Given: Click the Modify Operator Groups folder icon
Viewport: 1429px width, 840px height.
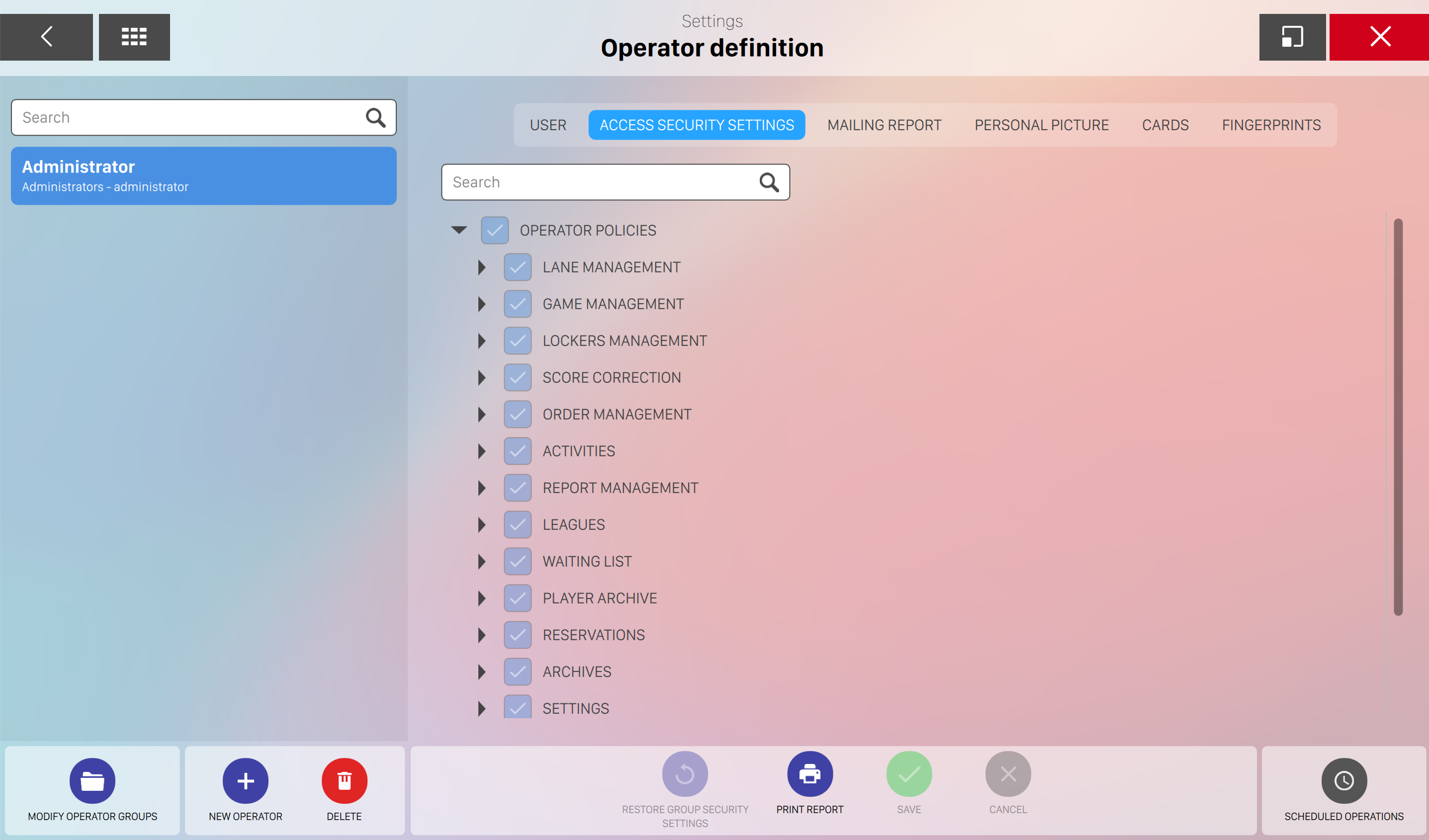Looking at the screenshot, I should point(92,780).
